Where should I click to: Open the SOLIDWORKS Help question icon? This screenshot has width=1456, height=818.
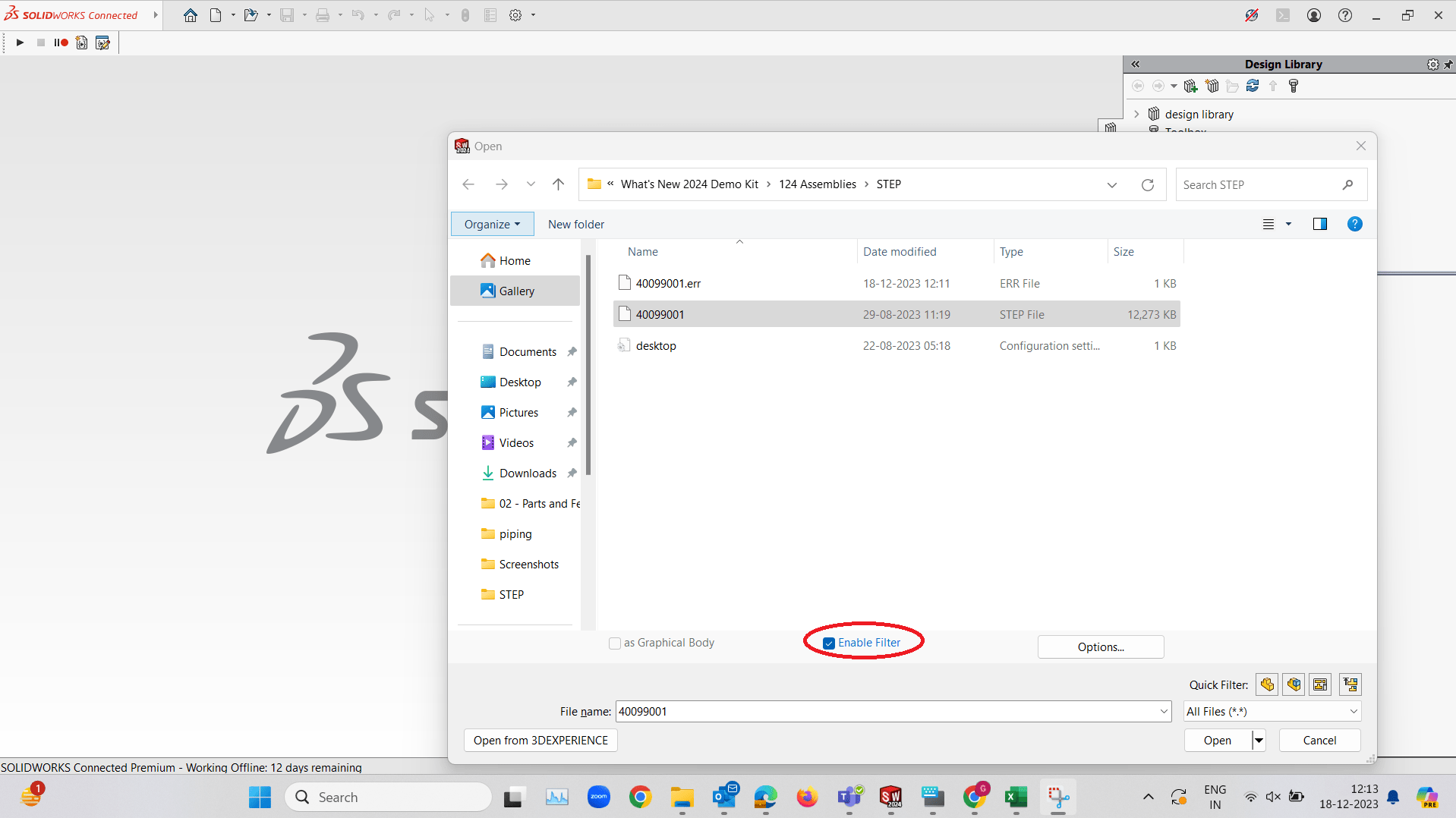click(x=1345, y=15)
